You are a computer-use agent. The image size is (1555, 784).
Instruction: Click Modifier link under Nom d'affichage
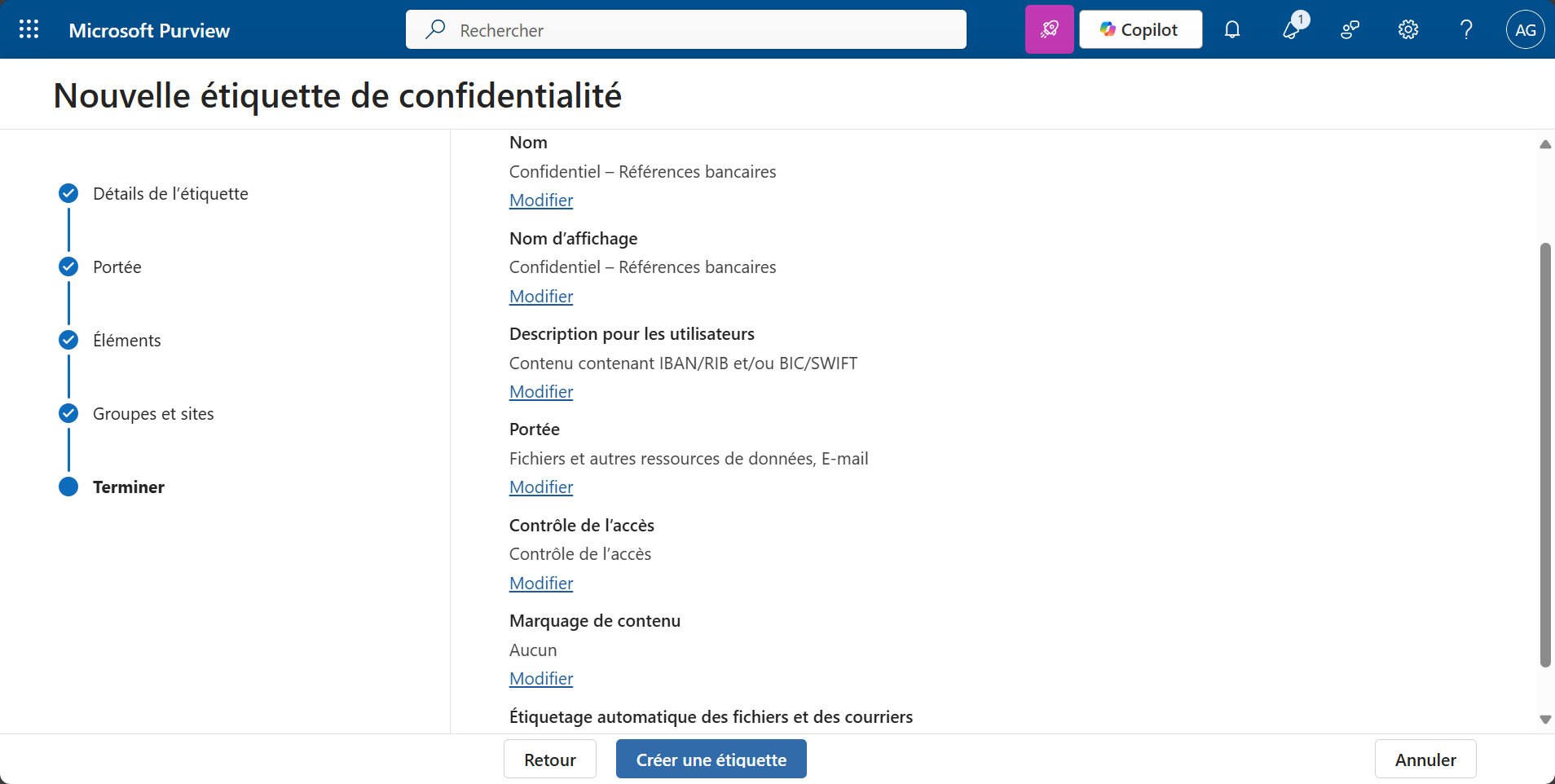pos(541,297)
